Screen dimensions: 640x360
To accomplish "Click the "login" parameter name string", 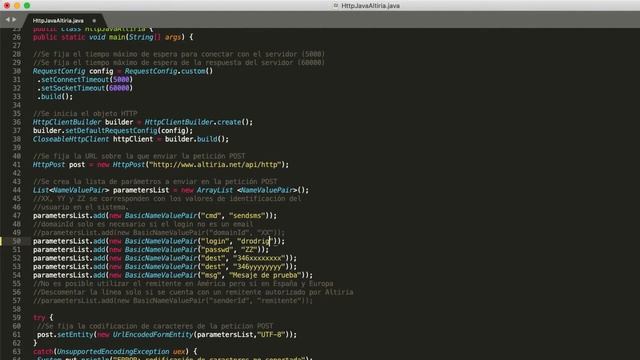I will tap(215, 241).
